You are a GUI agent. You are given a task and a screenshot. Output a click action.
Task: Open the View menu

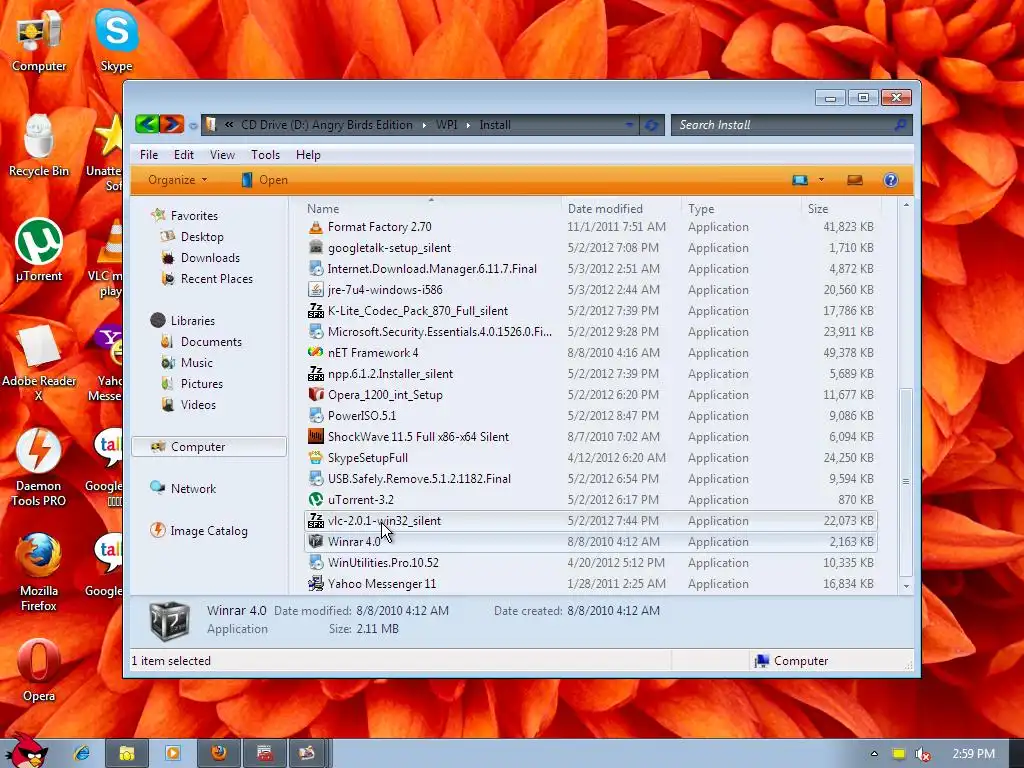(x=222, y=155)
